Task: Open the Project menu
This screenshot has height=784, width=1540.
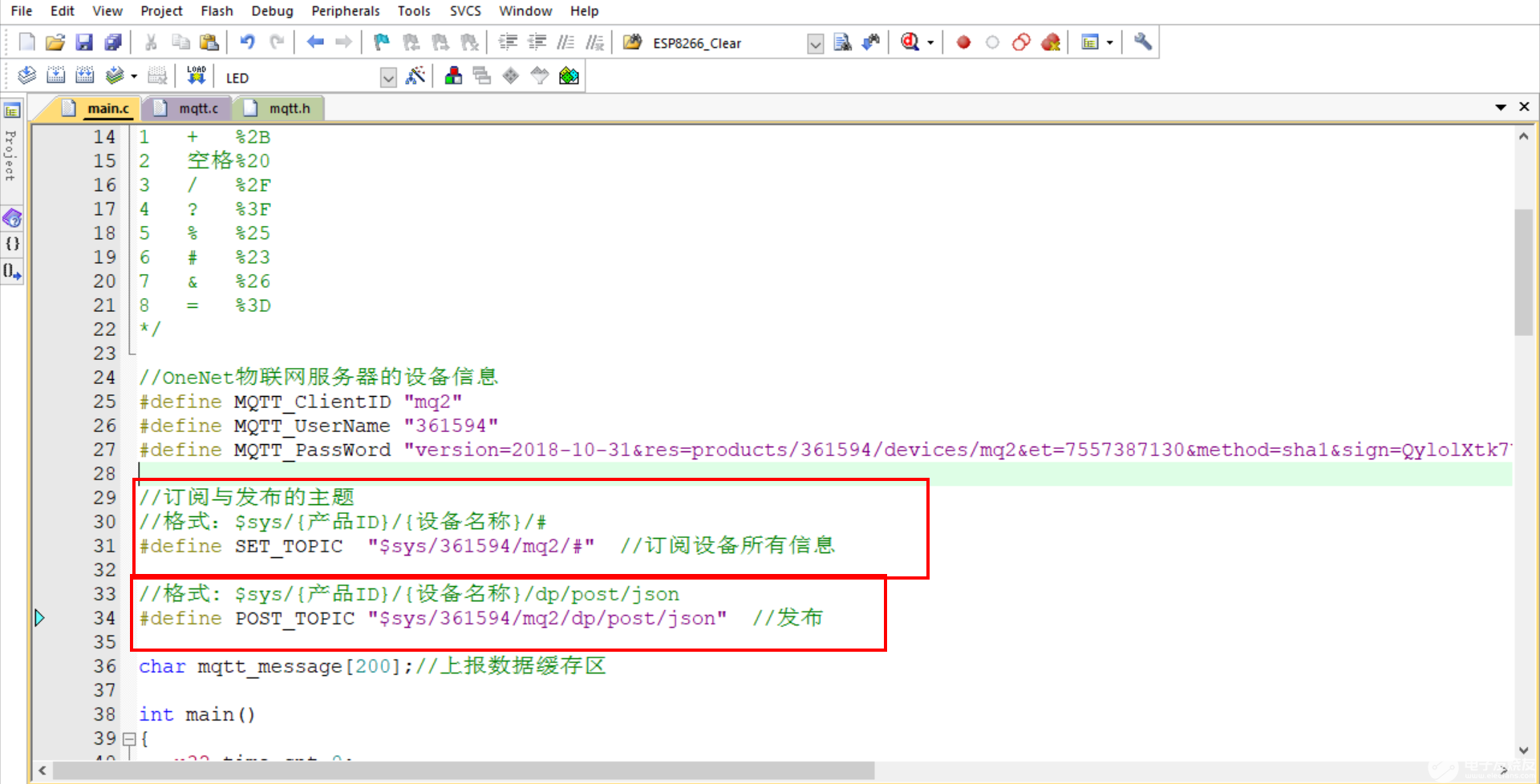Action: (x=161, y=11)
